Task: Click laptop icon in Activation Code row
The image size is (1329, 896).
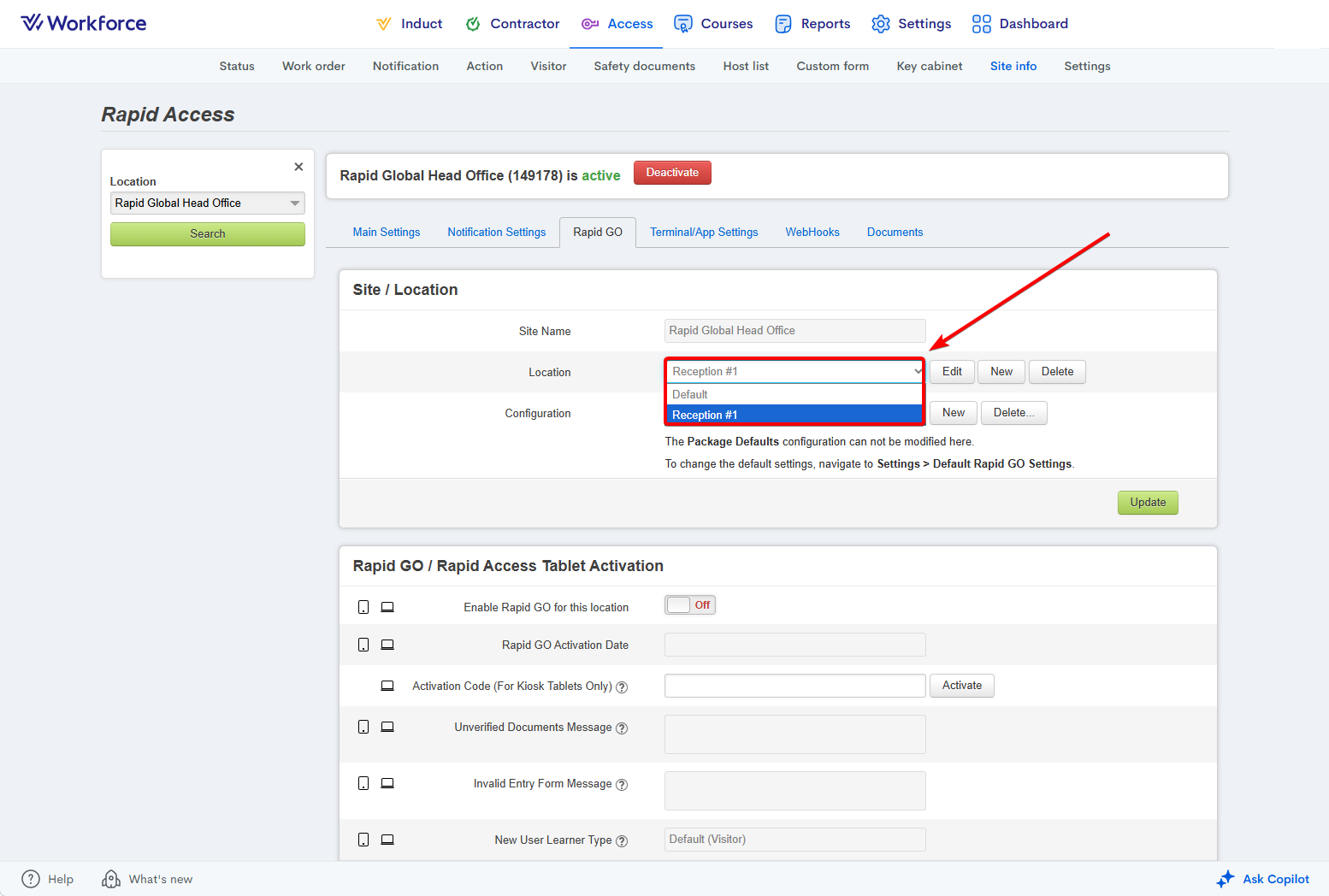Action: coord(387,686)
